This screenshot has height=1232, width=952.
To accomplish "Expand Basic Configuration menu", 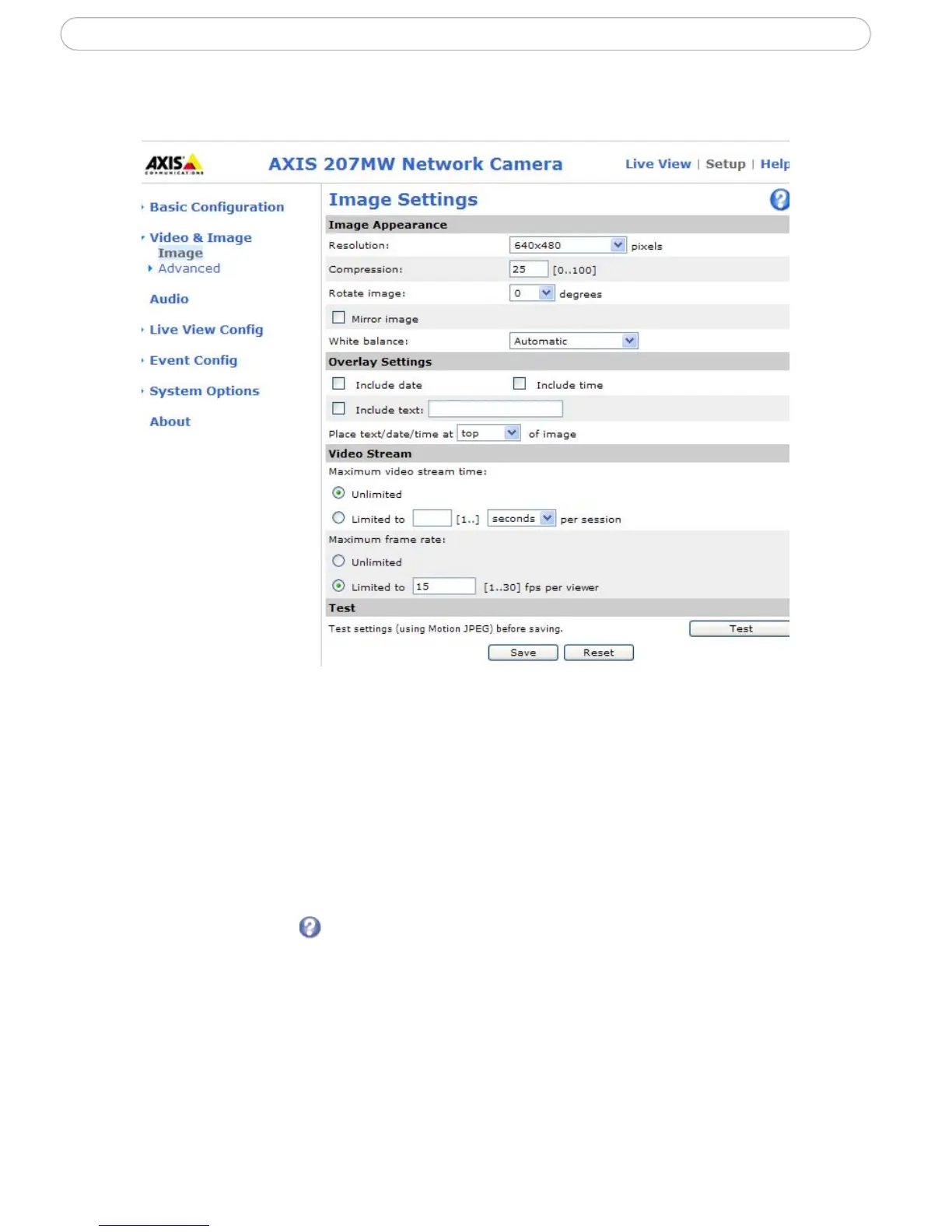I will (x=216, y=207).
